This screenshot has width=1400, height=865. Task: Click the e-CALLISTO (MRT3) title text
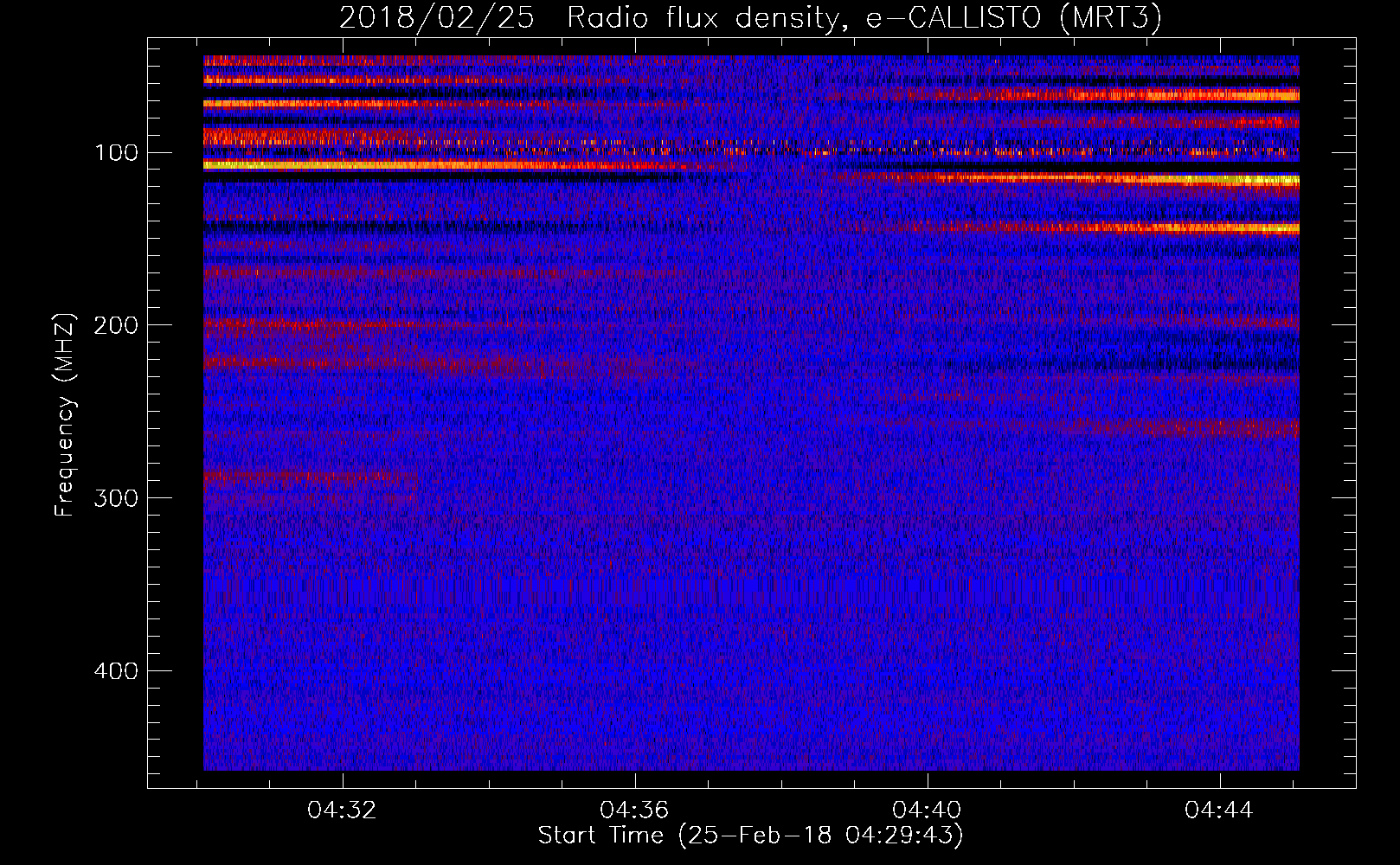click(x=1014, y=18)
